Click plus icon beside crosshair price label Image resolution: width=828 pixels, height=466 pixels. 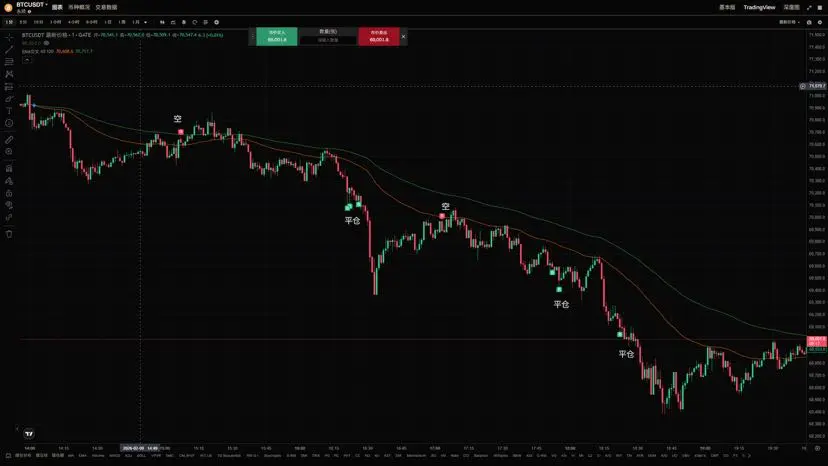coord(802,86)
